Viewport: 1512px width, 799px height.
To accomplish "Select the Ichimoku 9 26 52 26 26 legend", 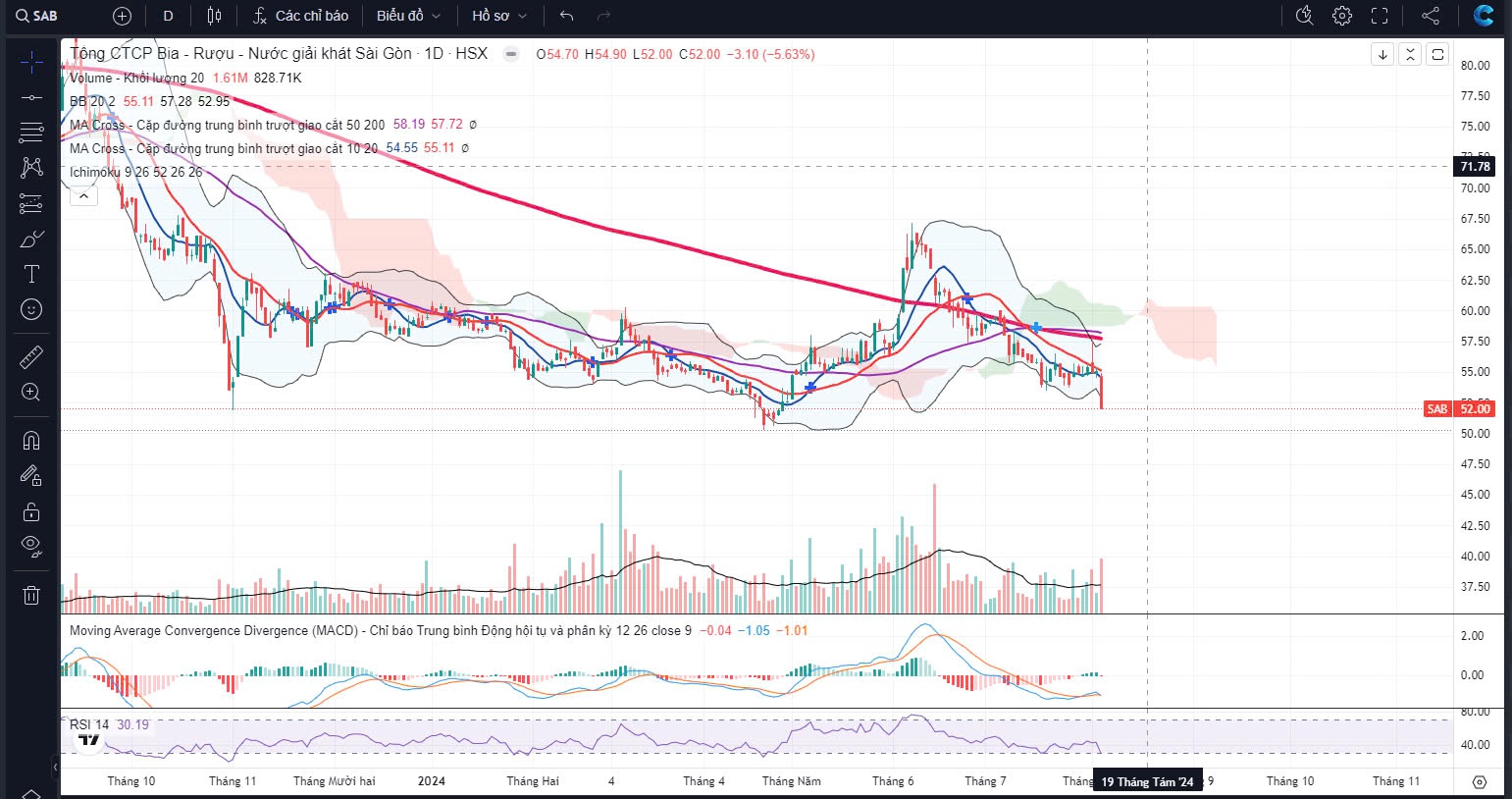I will (x=136, y=172).
